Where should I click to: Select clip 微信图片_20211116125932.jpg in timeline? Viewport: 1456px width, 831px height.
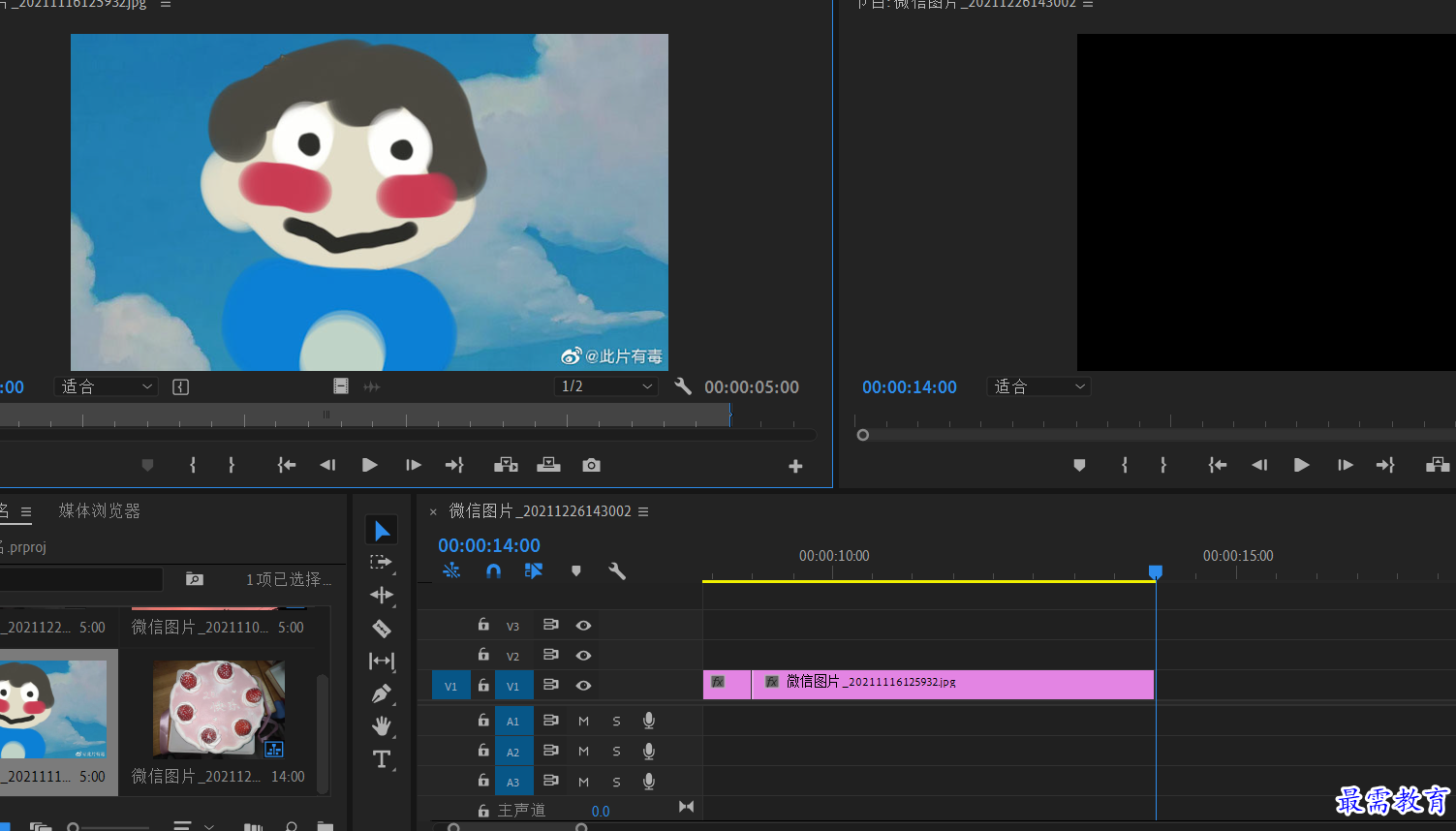[x=952, y=685]
